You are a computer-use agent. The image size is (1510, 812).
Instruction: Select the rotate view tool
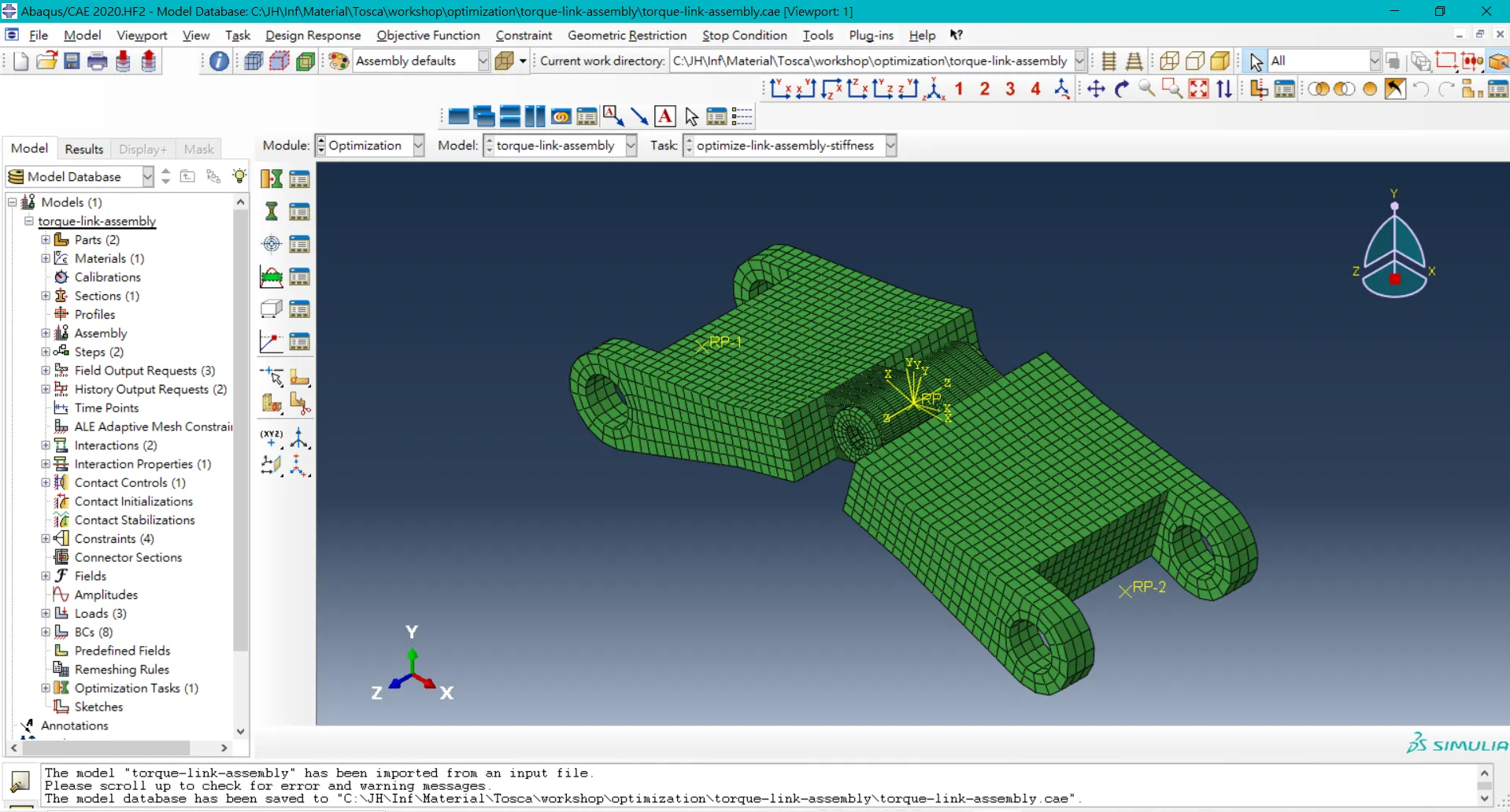point(1121,89)
